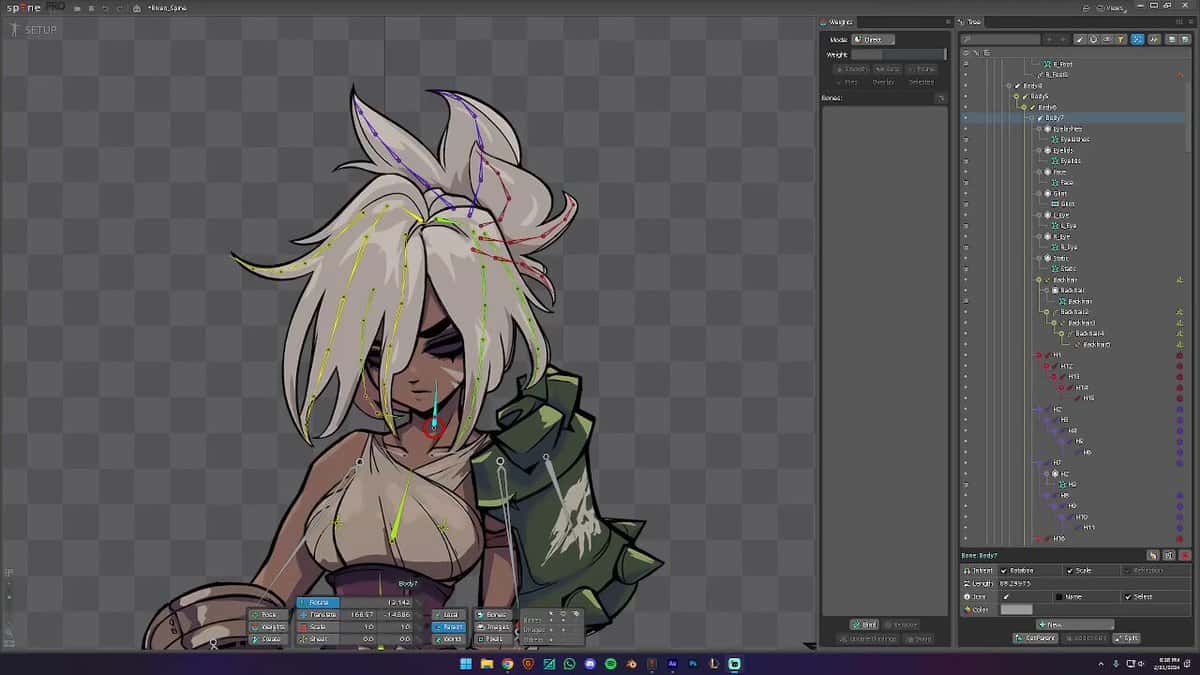Screen dimensions: 1200x675
Task: Click the filter funnel icon in Tree toolbar
Action: pyautogui.click(x=1122, y=40)
